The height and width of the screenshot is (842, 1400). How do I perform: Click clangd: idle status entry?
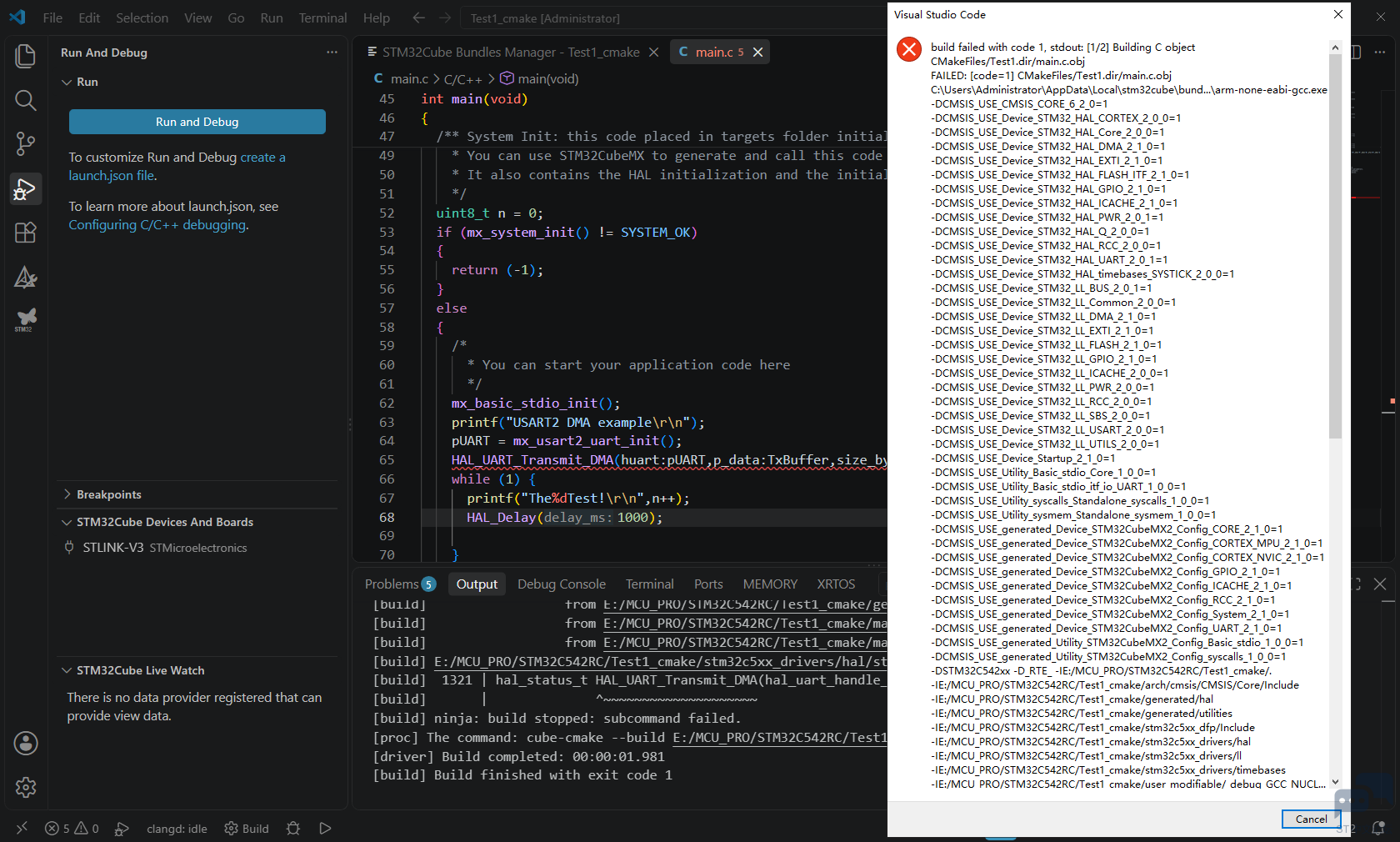point(177,828)
